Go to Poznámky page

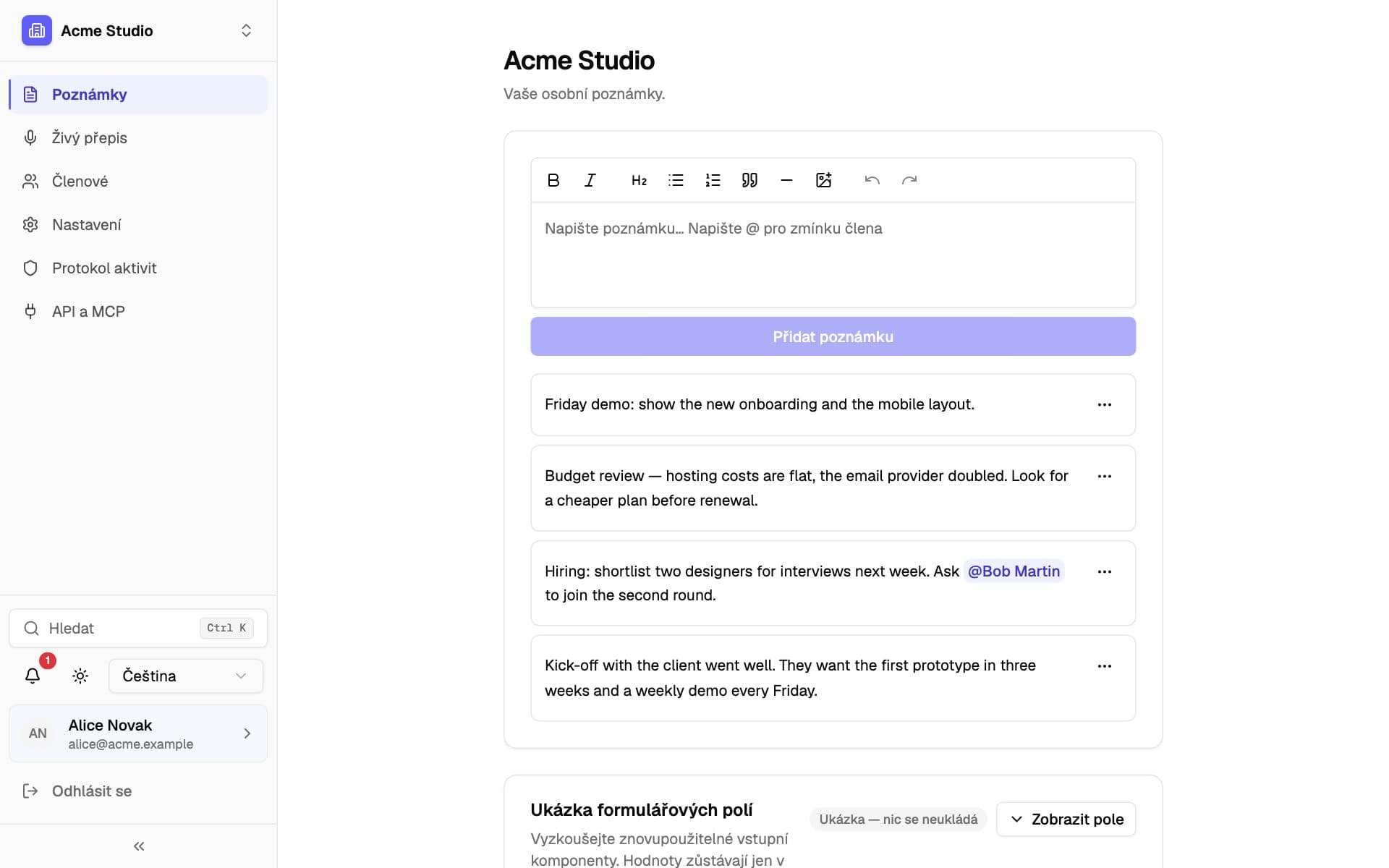[138, 94]
